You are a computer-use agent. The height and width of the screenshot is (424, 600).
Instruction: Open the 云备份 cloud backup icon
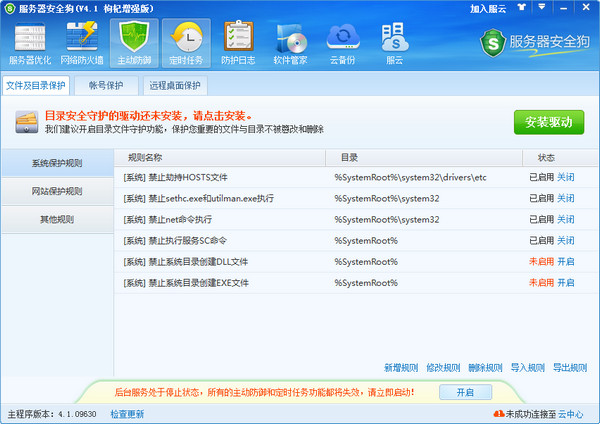click(x=343, y=43)
